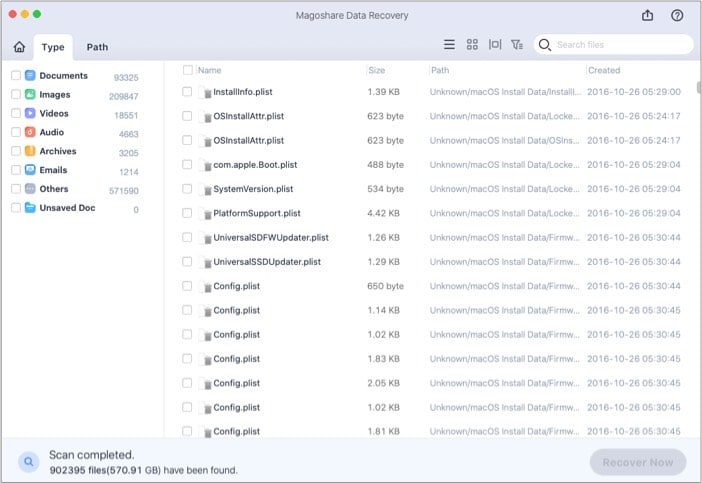Viewport: 702px width, 483px height.
Task: Check the UniversalSDFWUpdater.plist row checkbox
Action: [x=187, y=237]
